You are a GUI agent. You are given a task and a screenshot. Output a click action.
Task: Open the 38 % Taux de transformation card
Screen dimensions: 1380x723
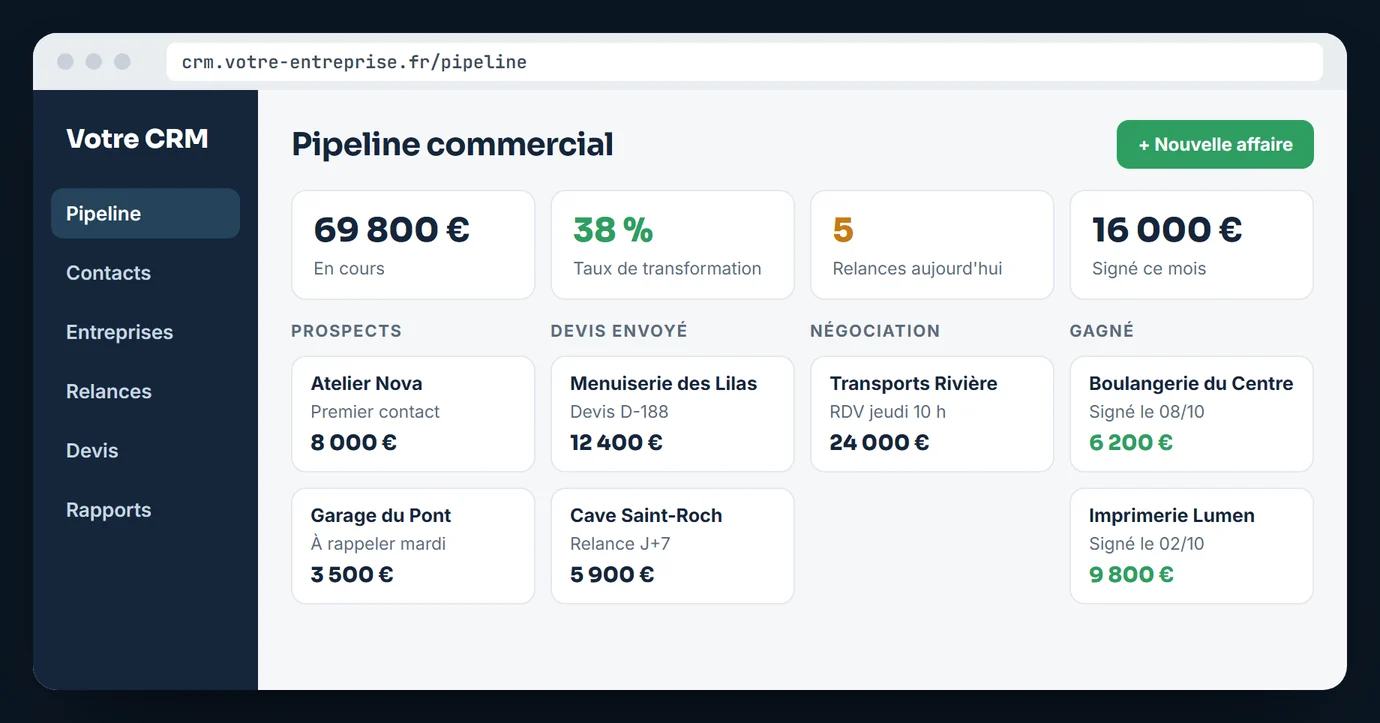672,245
